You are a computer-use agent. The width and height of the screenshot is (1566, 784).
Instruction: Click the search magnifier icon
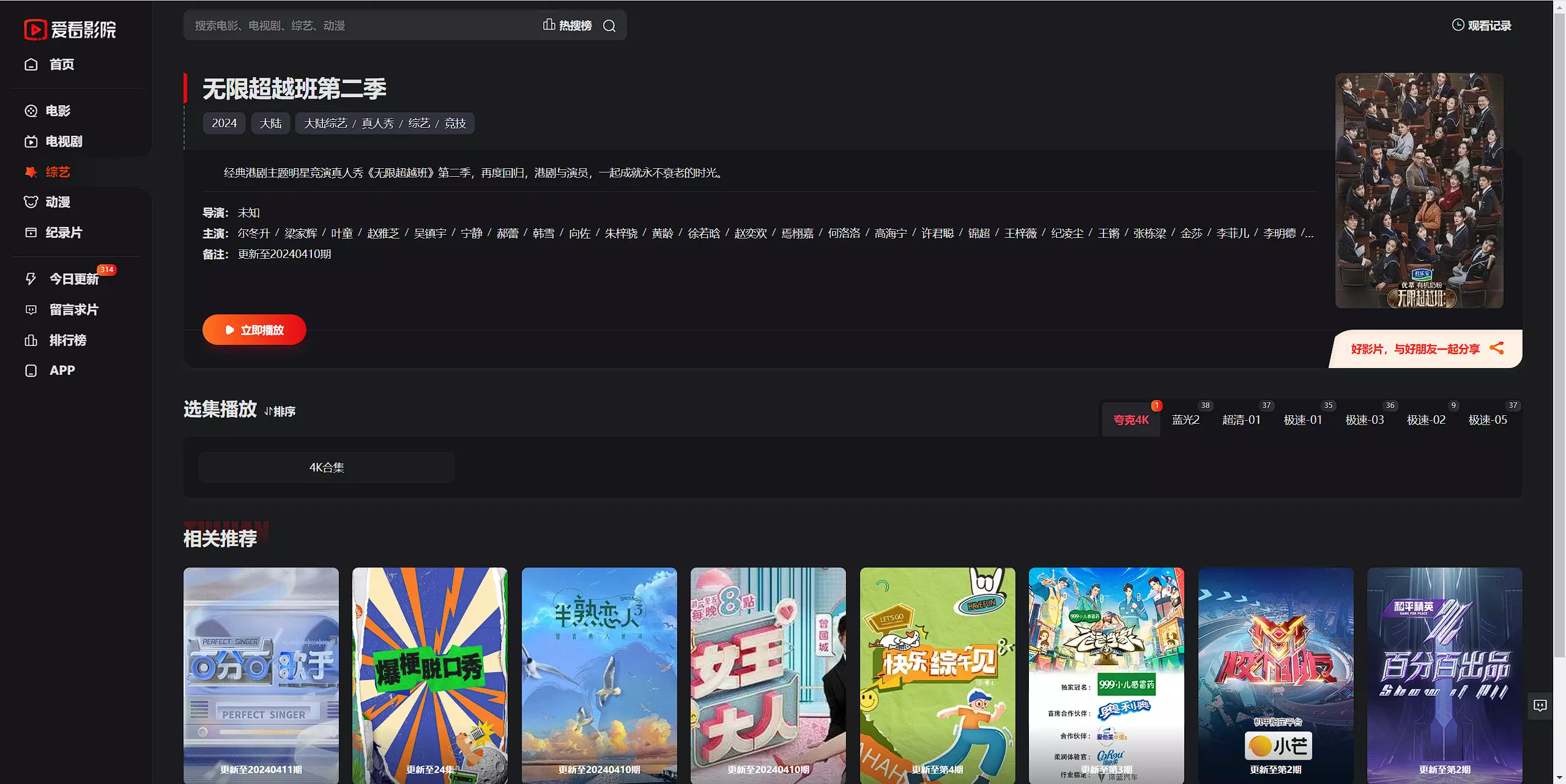(x=609, y=26)
